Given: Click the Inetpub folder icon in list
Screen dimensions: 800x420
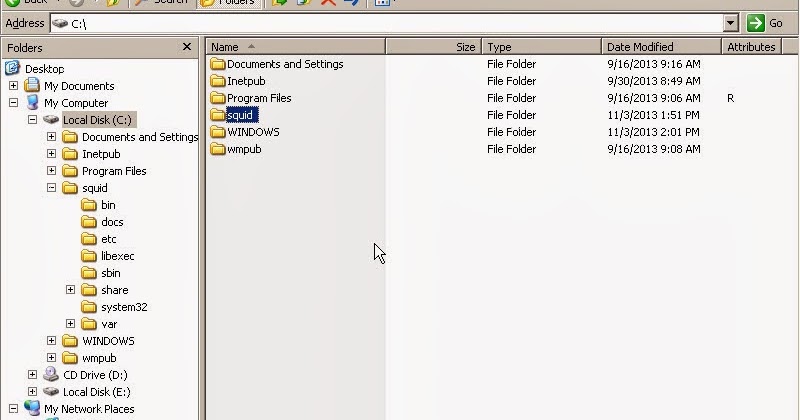Looking at the screenshot, I should click(218, 81).
